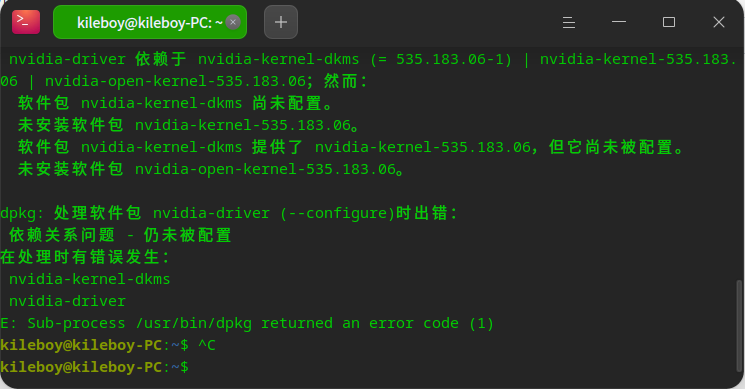This screenshot has height=389, width=745.
Task: Click the empty prompt on the last line
Action: [x=95, y=367]
